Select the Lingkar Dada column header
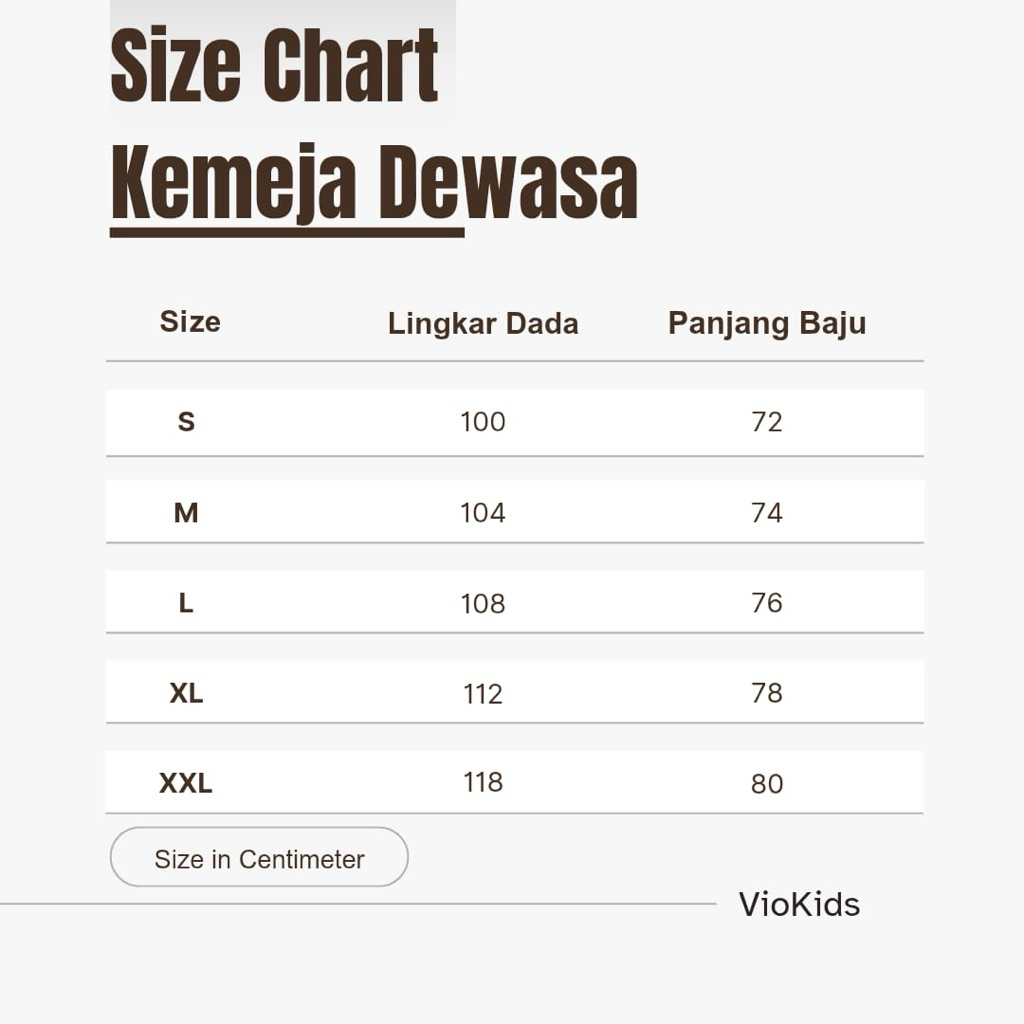The width and height of the screenshot is (1024, 1024). tap(483, 324)
